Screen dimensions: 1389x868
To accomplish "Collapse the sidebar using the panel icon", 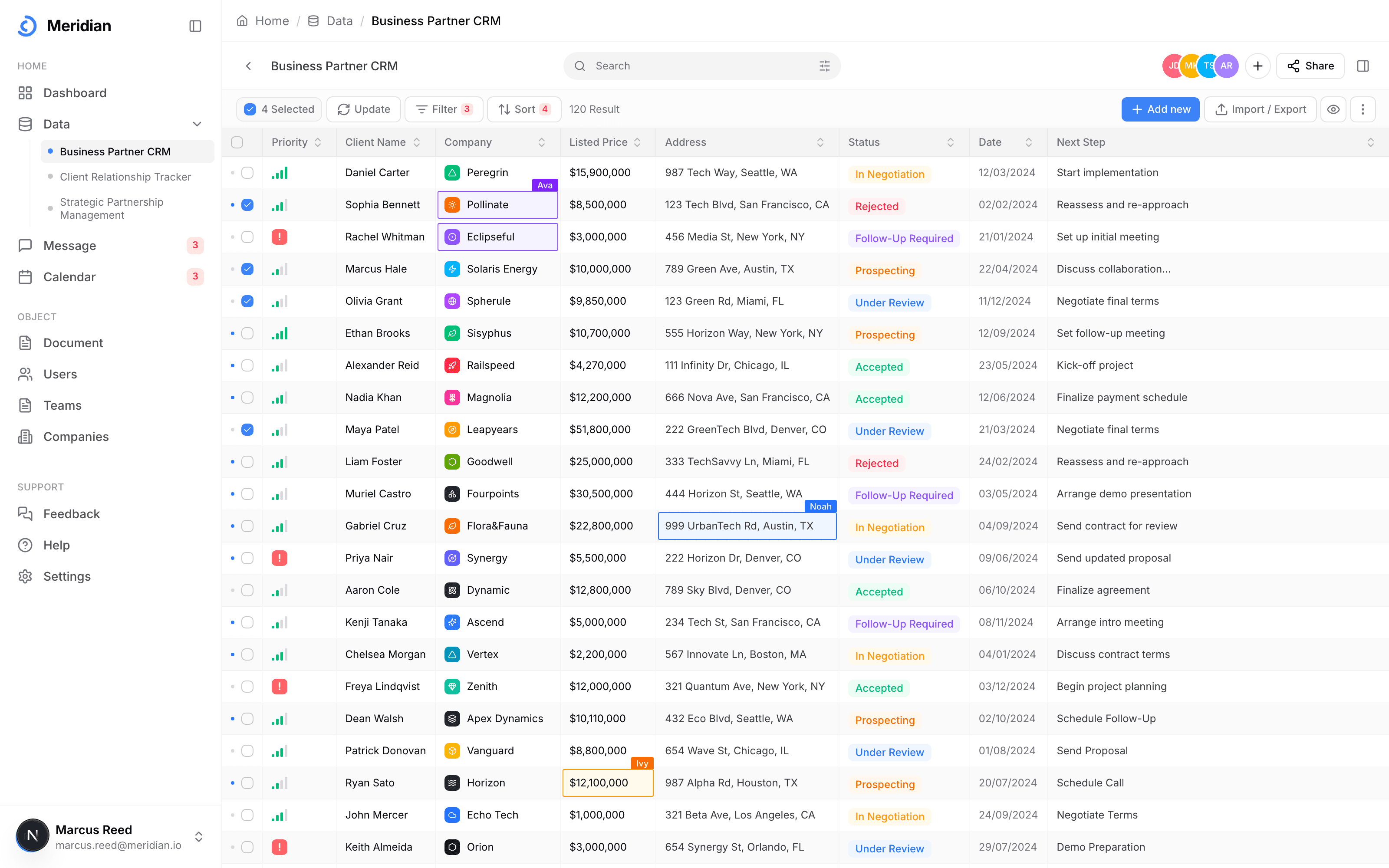I will tap(195, 26).
